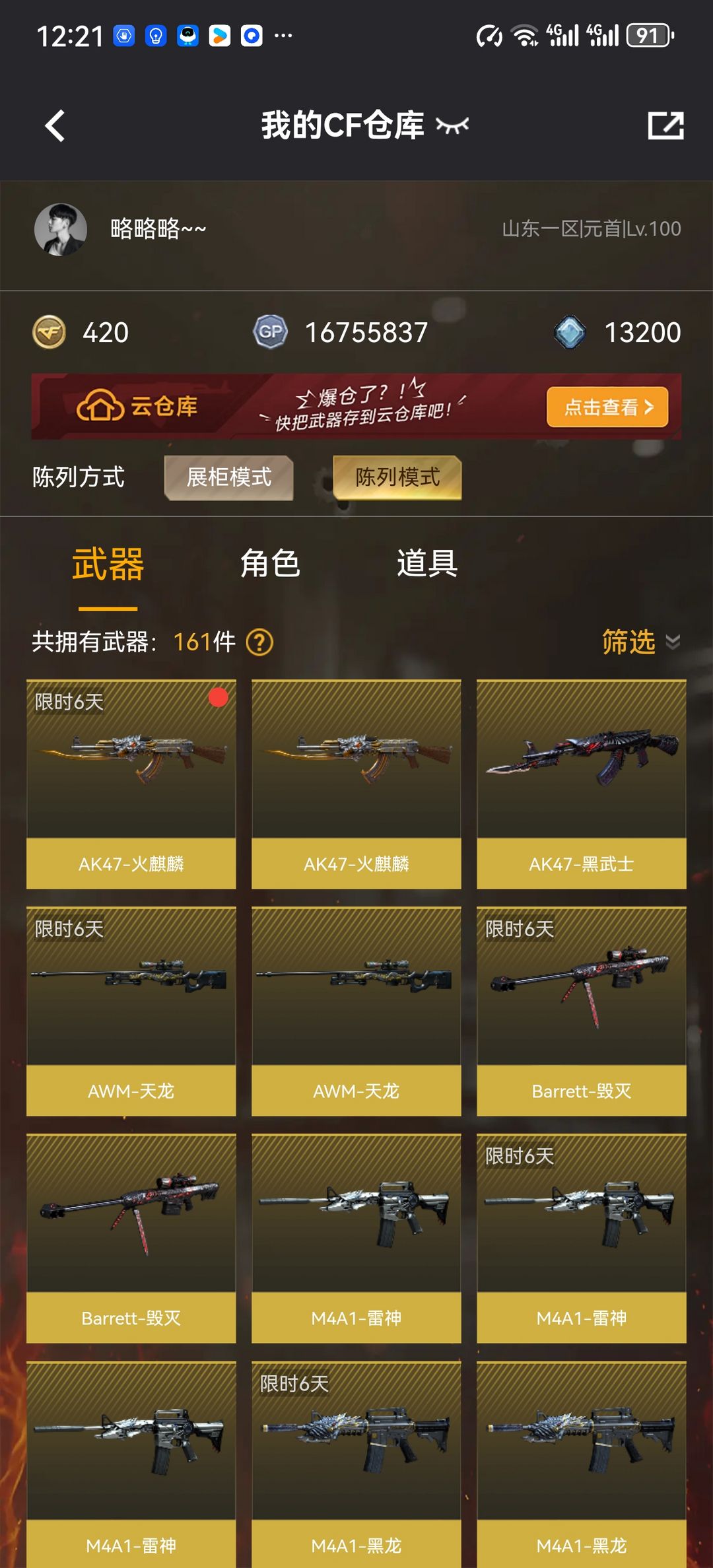Open the time-limited Barrett-毁灭 card
The height and width of the screenshot is (1568, 713).
(x=582, y=1011)
